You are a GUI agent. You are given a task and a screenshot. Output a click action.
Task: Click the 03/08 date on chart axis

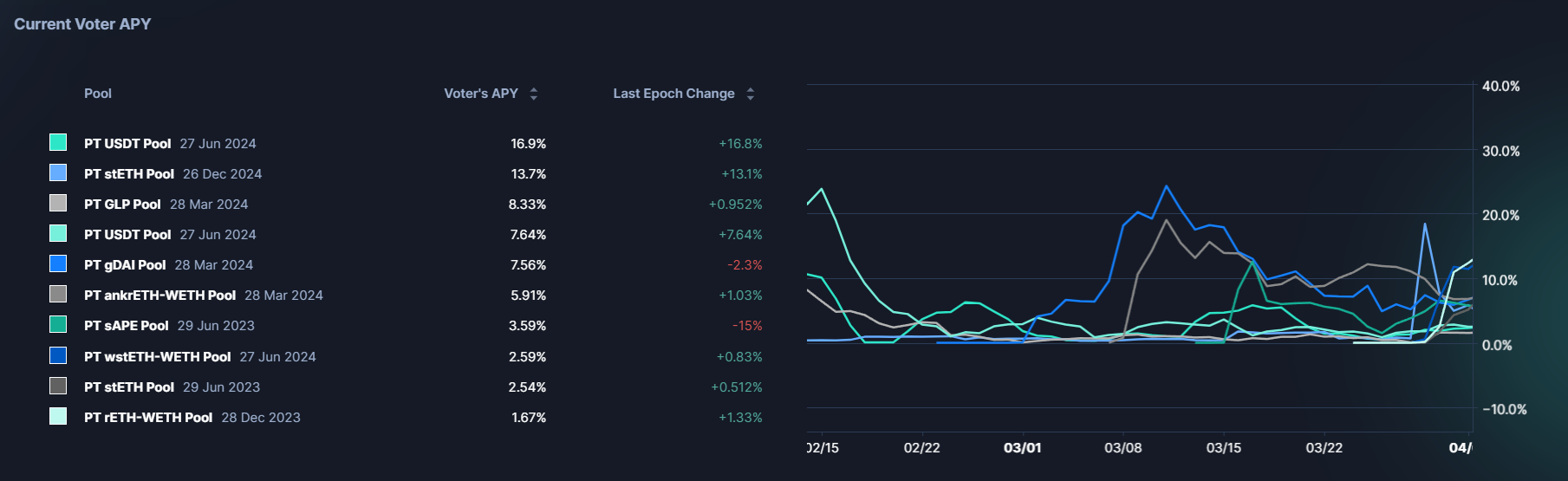[1122, 448]
